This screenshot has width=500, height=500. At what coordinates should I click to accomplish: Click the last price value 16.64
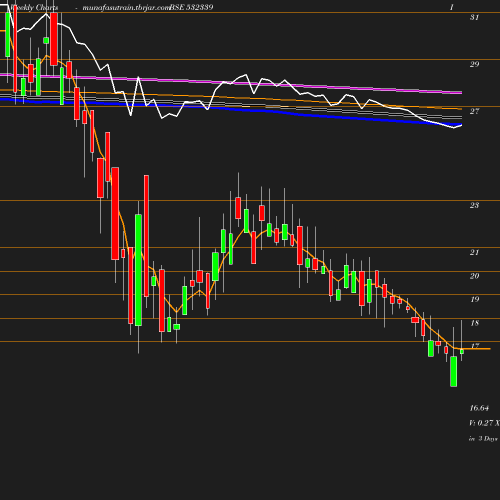(x=479, y=408)
